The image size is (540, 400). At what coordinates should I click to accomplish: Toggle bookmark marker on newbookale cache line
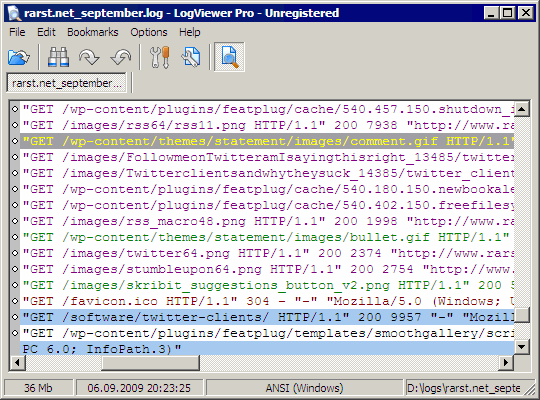pos(15,189)
